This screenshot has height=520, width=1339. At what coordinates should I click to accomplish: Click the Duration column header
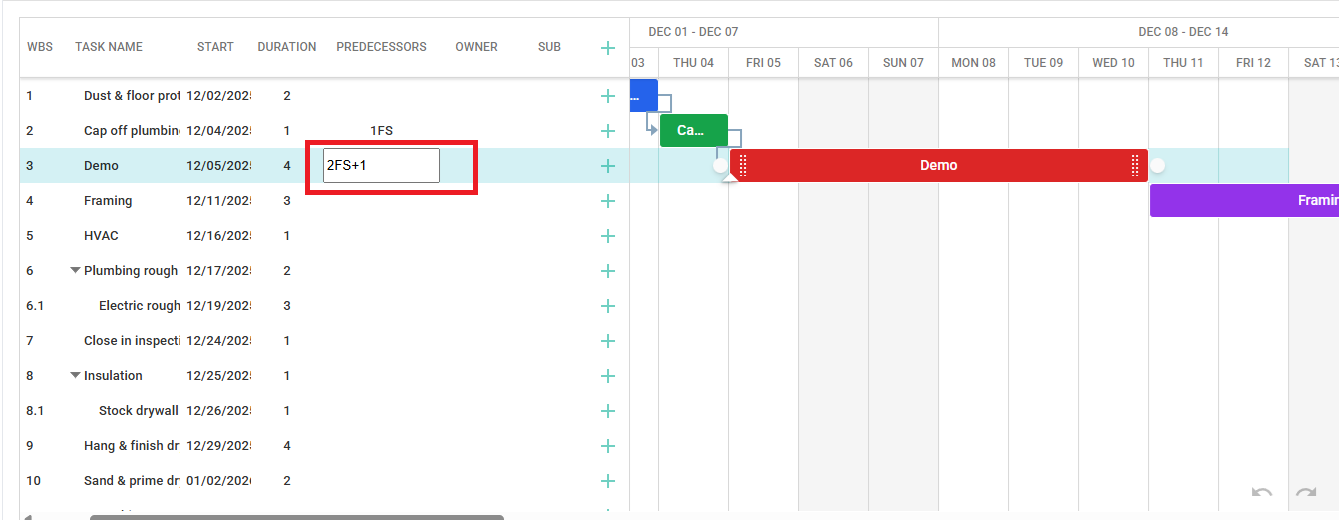coord(287,47)
